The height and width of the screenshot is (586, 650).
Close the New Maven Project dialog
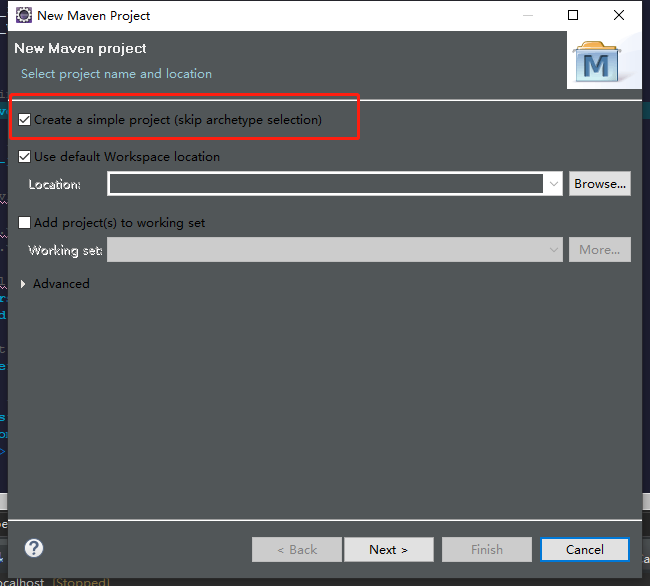618,15
